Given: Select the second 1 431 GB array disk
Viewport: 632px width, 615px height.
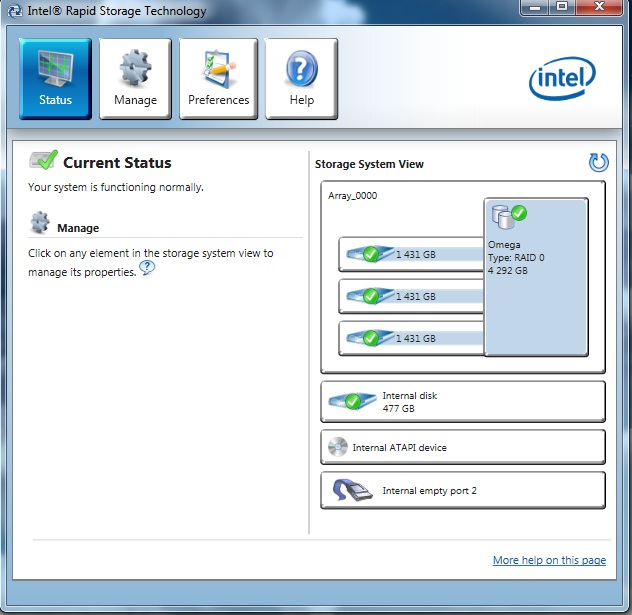Looking at the screenshot, I should pyautogui.click(x=411, y=296).
